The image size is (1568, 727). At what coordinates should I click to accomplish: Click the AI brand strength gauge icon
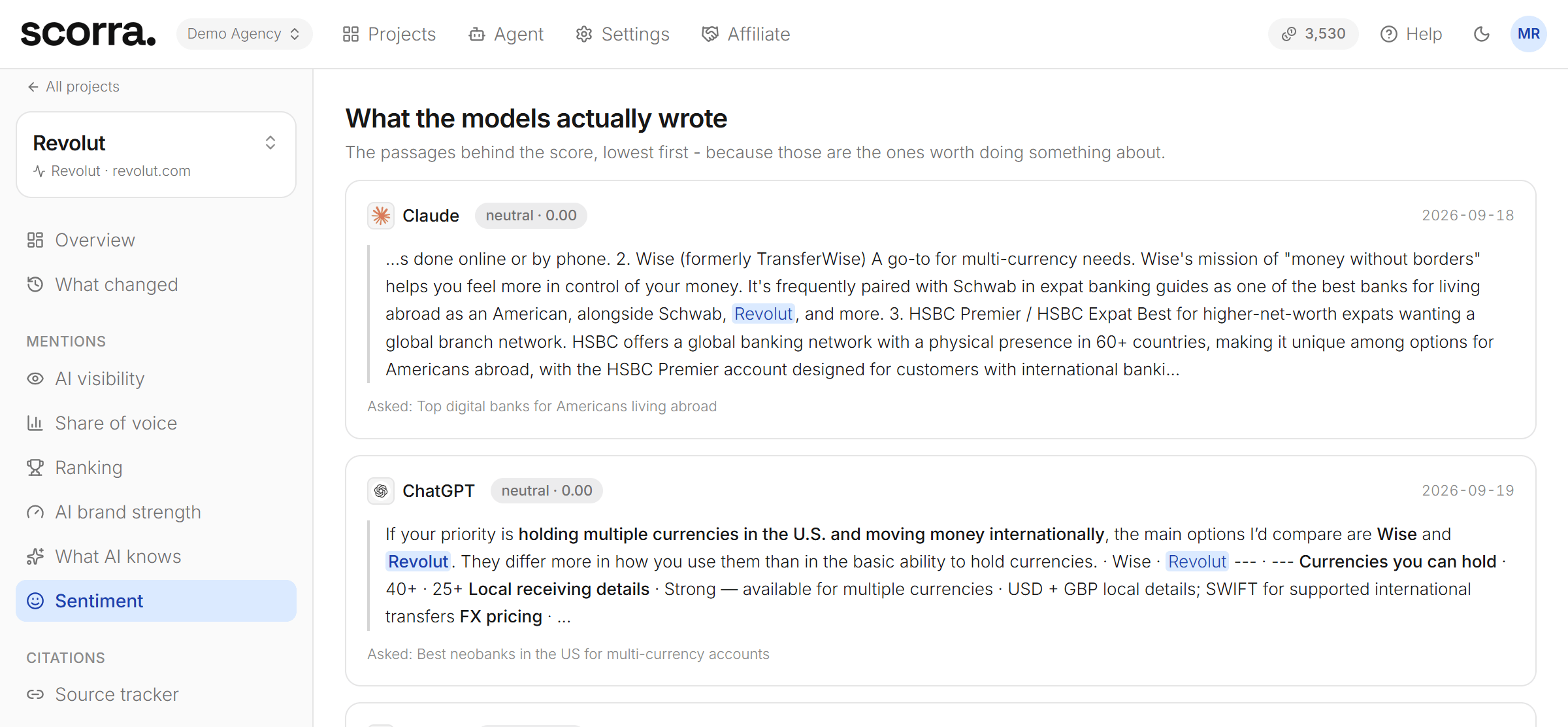(x=35, y=512)
